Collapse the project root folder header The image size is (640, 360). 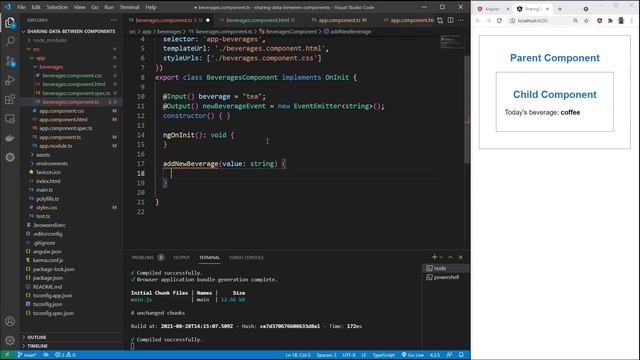pyautogui.click(x=71, y=31)
